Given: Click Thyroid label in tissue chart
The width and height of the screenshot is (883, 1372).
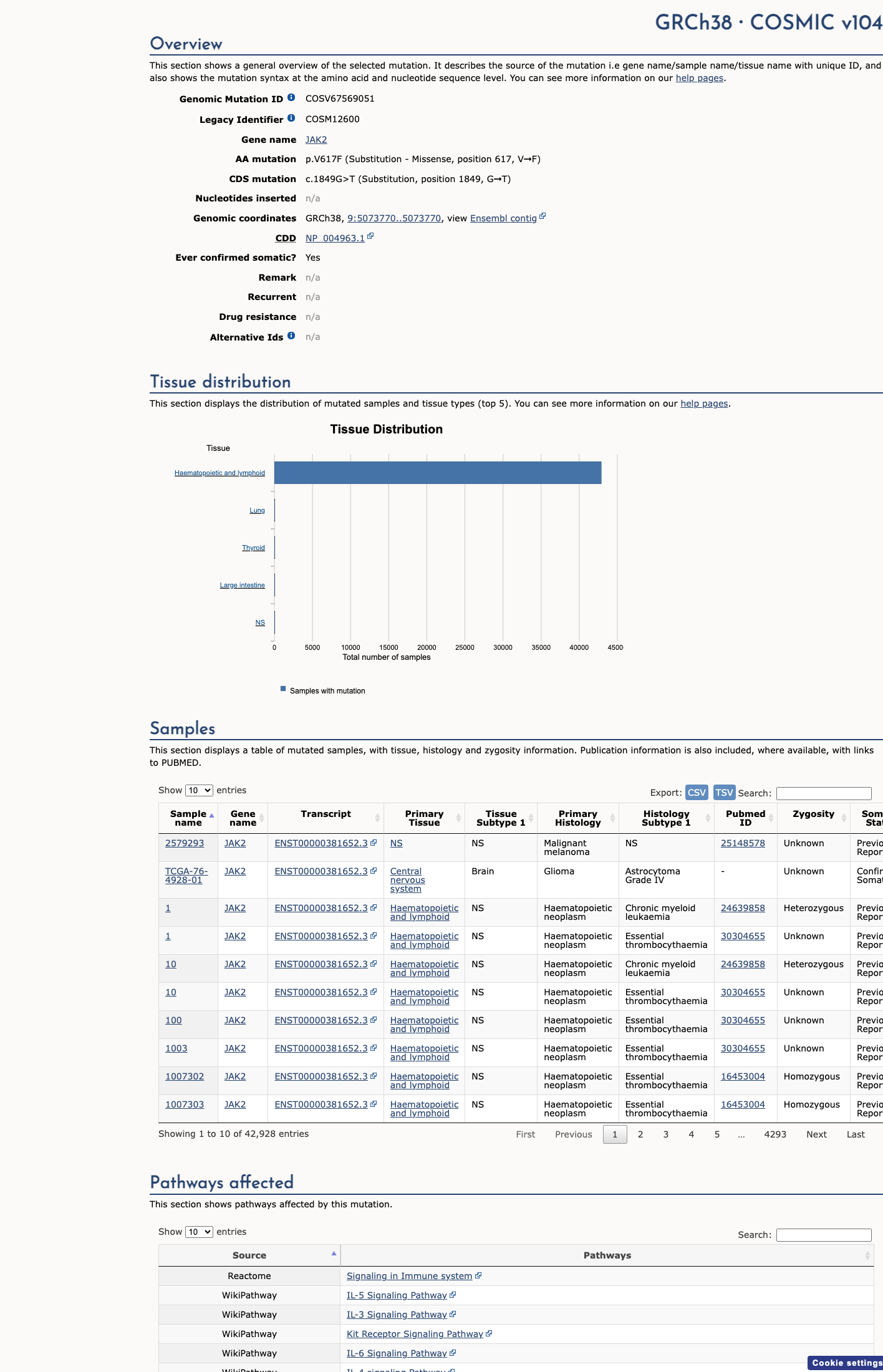Looking at the screenshot, I should (x=253, y=548).
